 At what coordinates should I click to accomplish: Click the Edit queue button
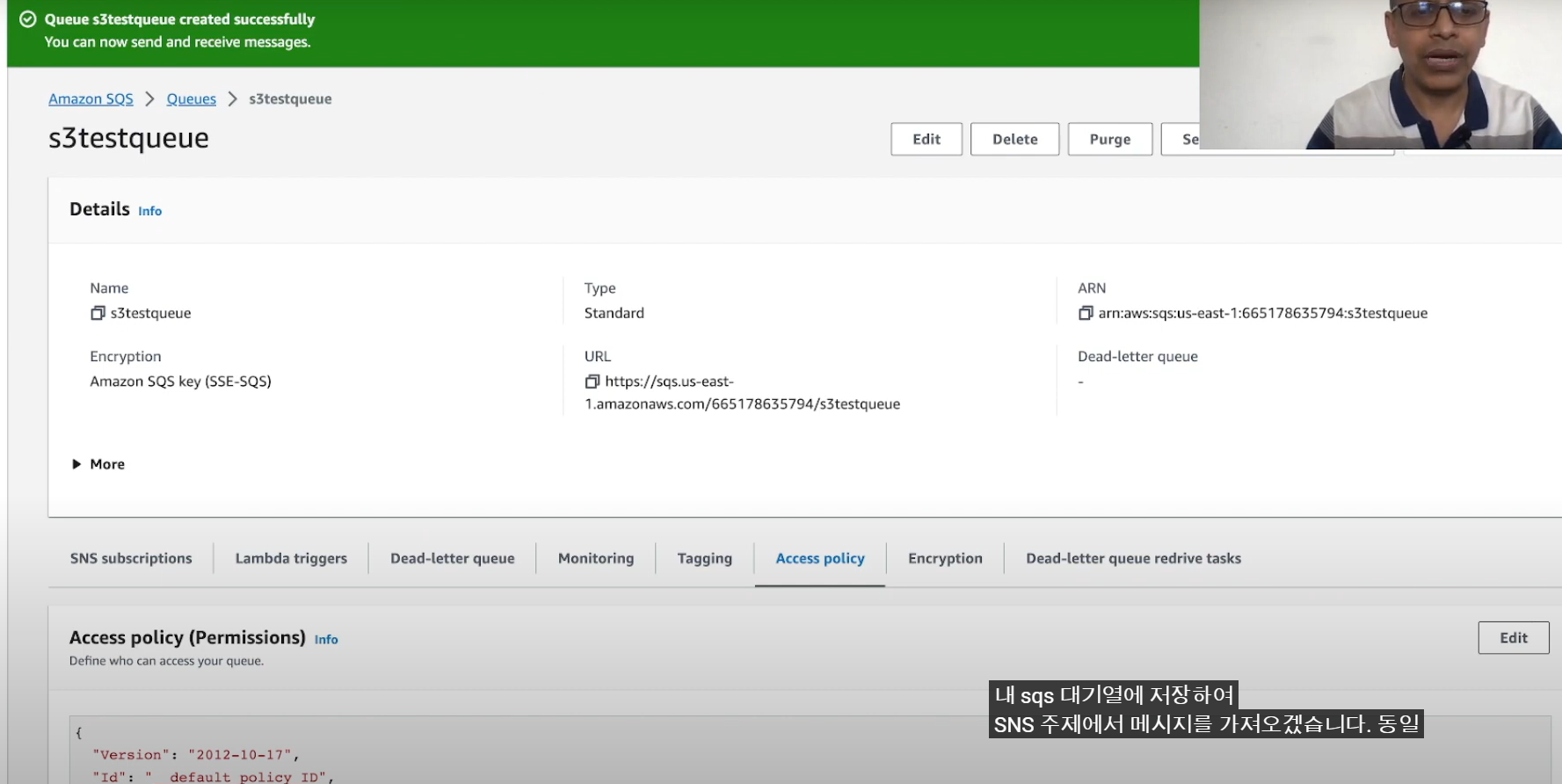click(x=926, y=139)
